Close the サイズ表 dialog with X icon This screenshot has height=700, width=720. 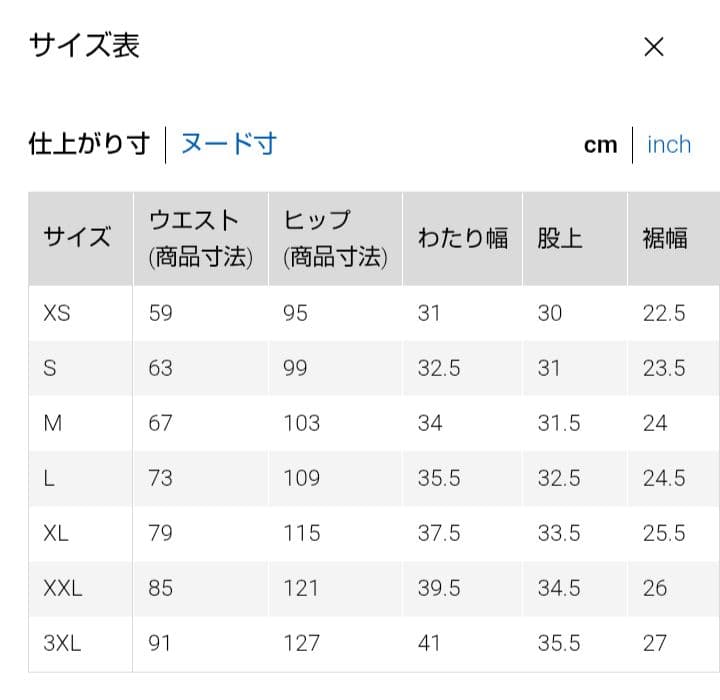tap(653, 47)
